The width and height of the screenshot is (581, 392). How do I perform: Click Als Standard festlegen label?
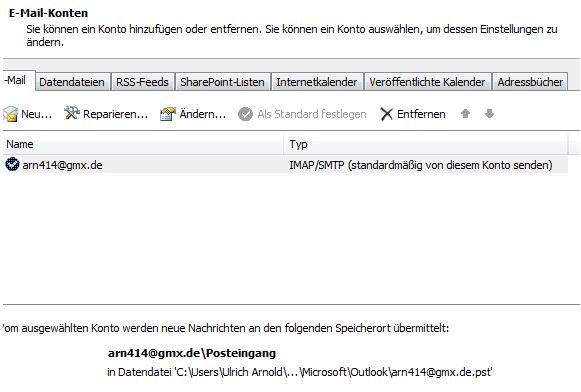coord(312,114)
